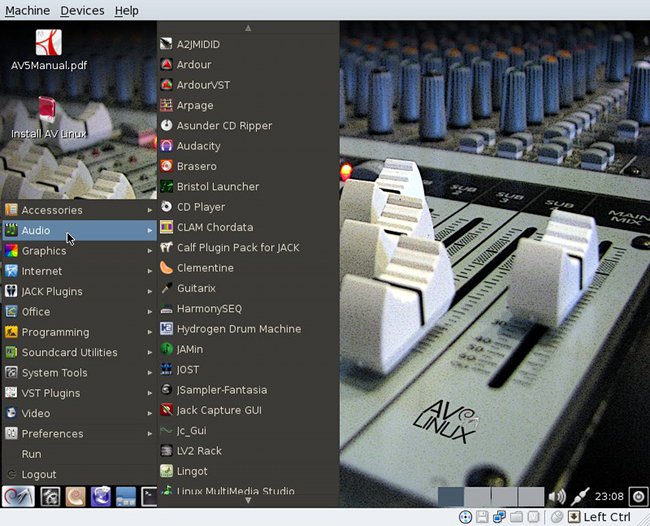The width and height of the screenshot is (650, 526).
Task: Open the Preferences category
Action: [79, 434]
